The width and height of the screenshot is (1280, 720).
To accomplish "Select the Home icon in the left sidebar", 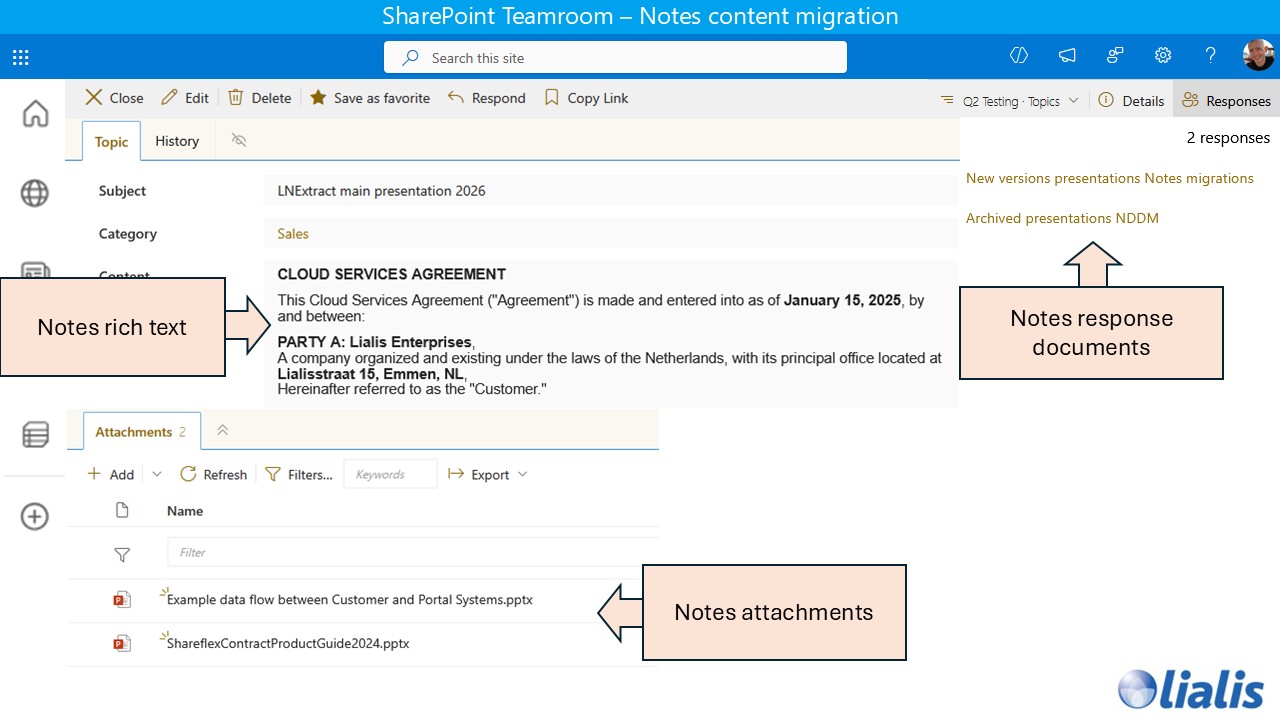I will 35,113.
